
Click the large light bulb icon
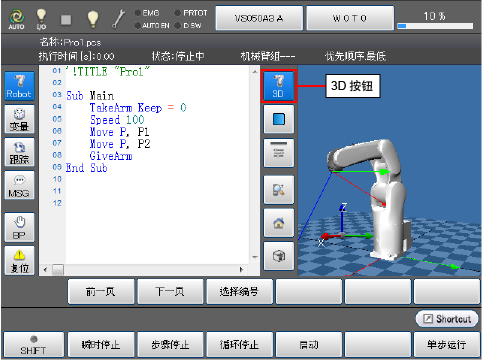(93, 19)
